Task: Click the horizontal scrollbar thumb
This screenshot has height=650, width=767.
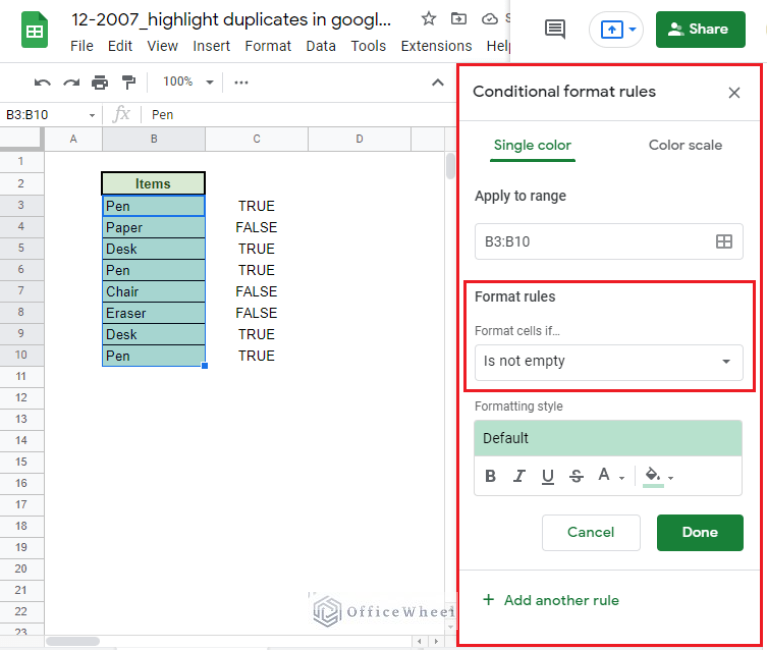Action: click(x=73, y=641)
